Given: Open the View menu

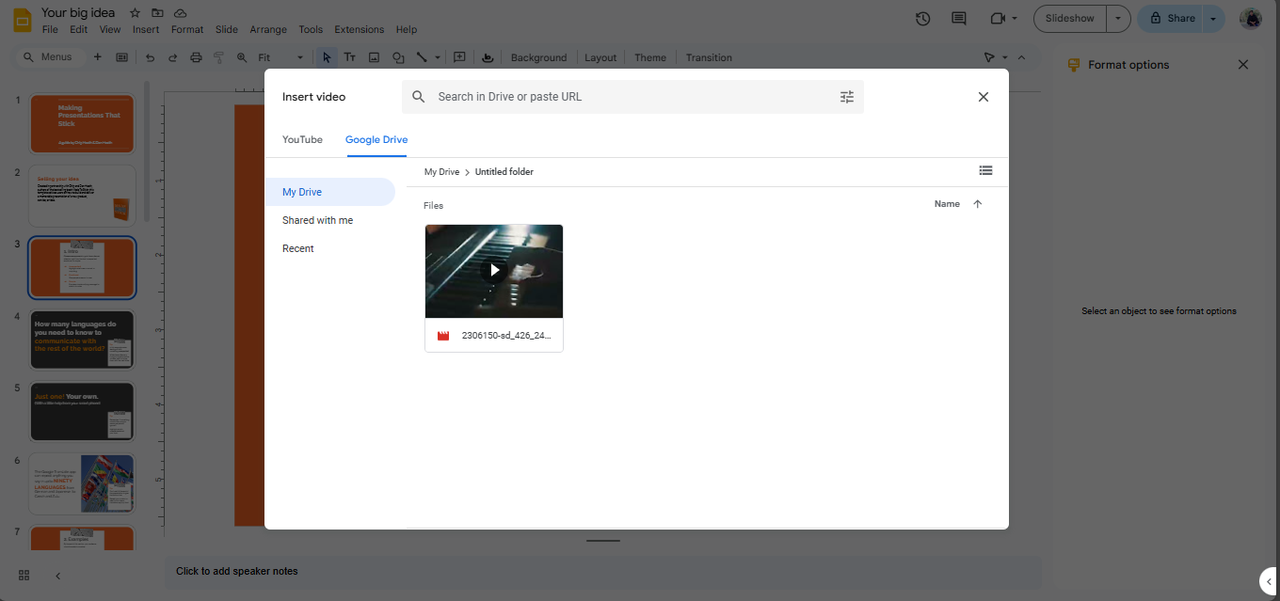Looking at the screenshot, I should 110,30.
